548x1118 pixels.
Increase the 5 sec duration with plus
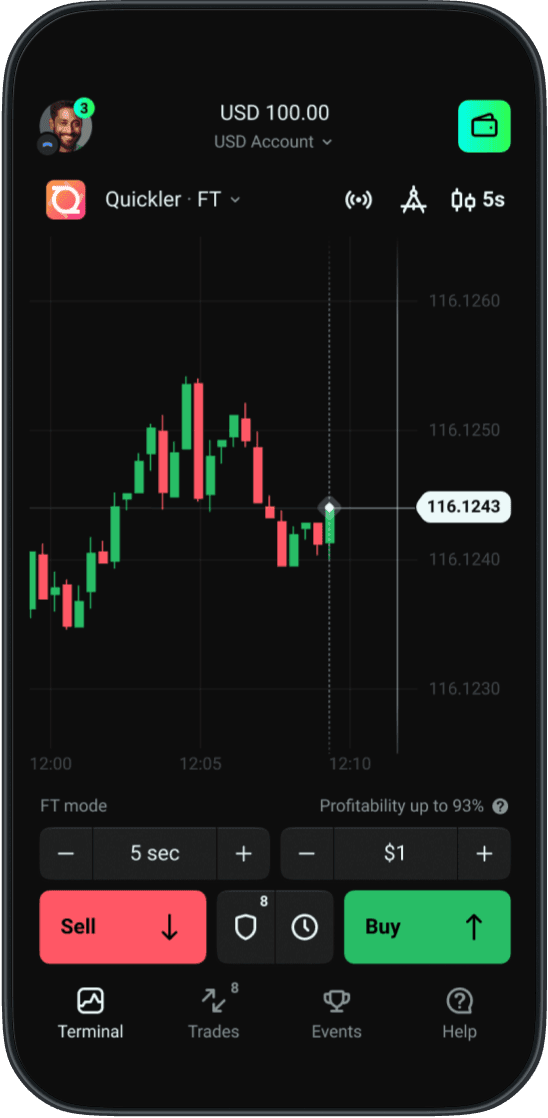click(244, 853)
